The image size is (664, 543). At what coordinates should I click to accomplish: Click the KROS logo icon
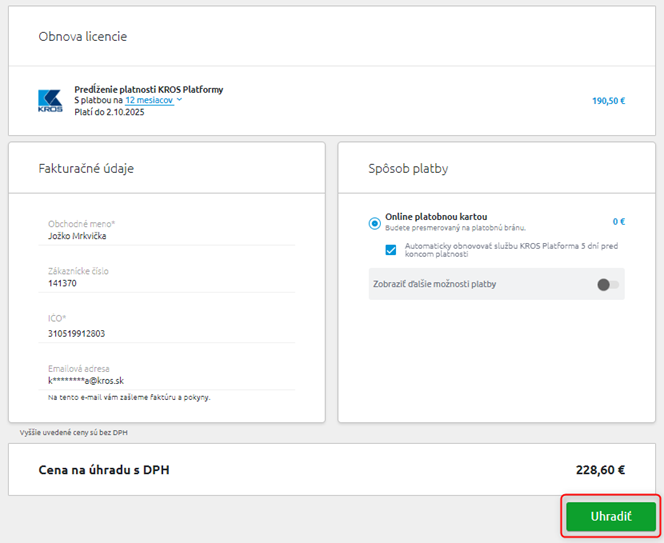point(50,100)
